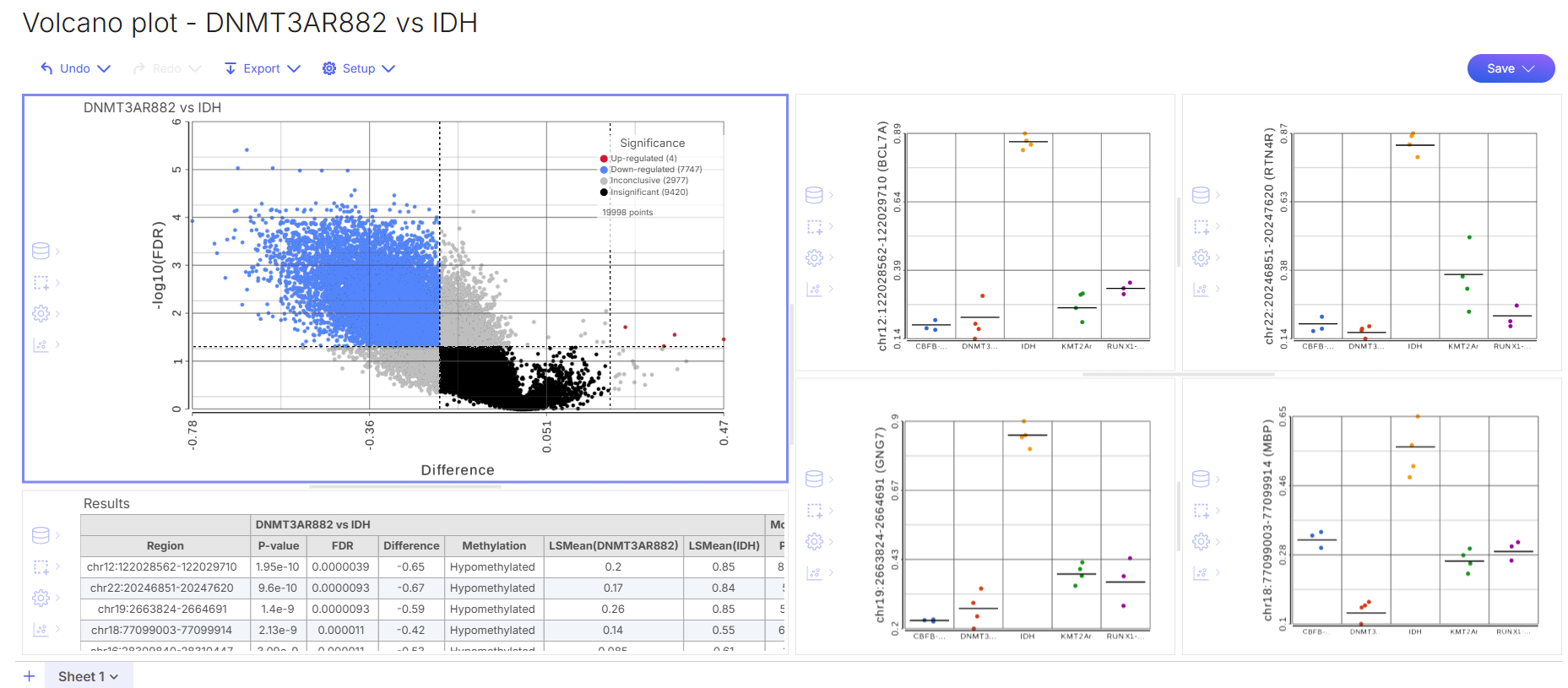Image resolution: width=1568 pixels, height=688 pixels.
Task: Click selection icon in MBP plot panel
Action: coord(1201,510)
